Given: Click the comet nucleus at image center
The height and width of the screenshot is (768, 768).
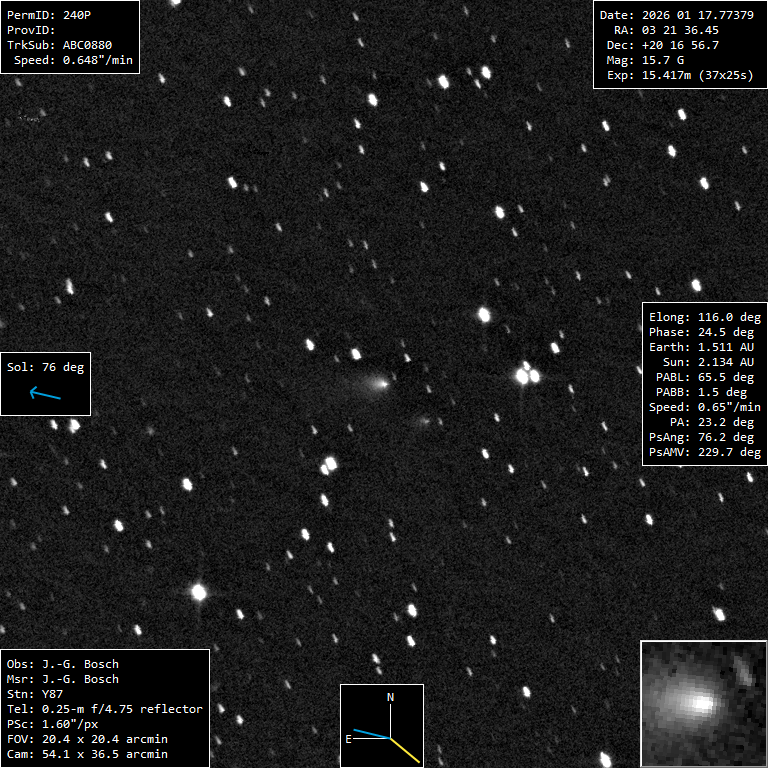Looking at the screenshot, I should coord(383,381).
